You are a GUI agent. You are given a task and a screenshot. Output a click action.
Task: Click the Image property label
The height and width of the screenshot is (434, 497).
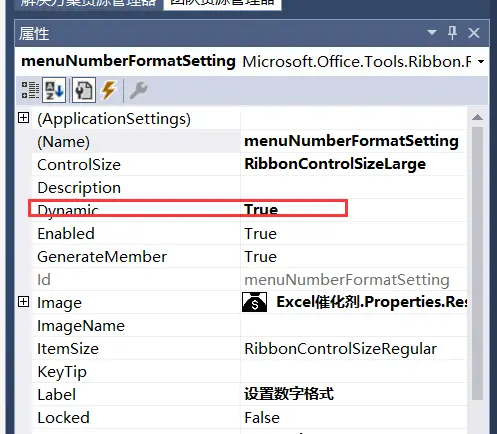click(x=59, y=303)
